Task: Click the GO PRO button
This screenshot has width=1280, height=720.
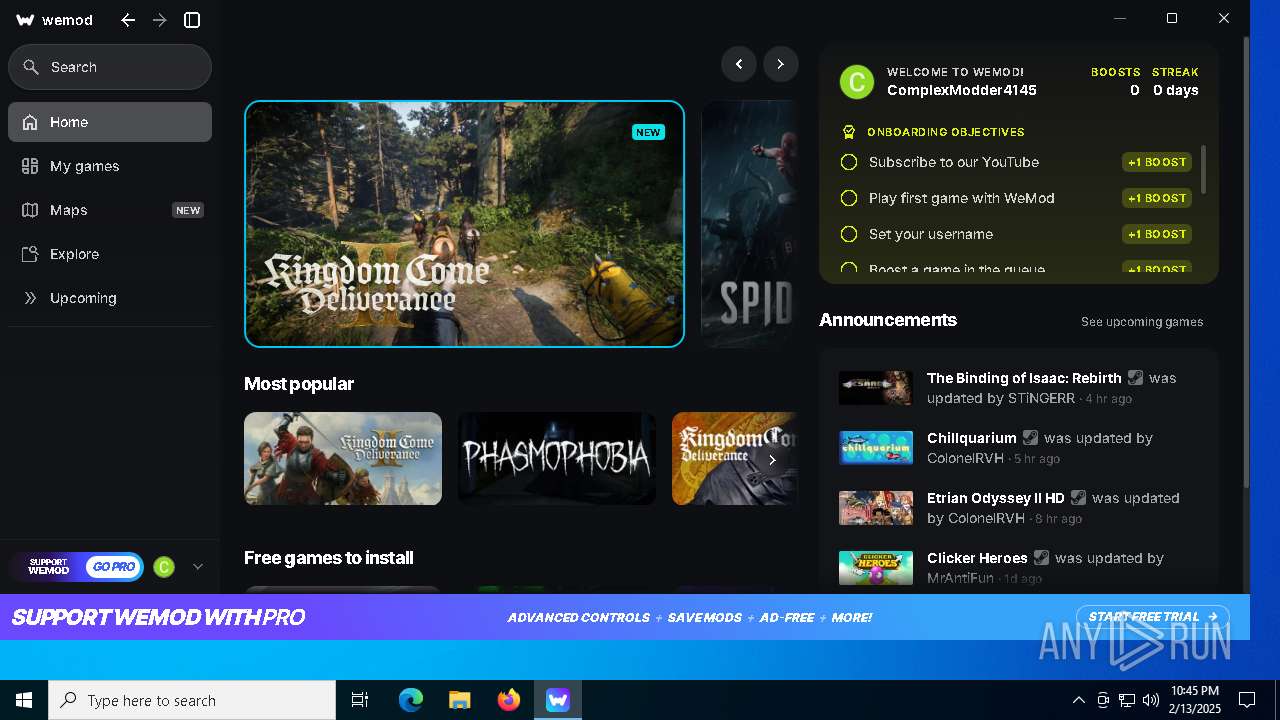Action: pos(114,567)
